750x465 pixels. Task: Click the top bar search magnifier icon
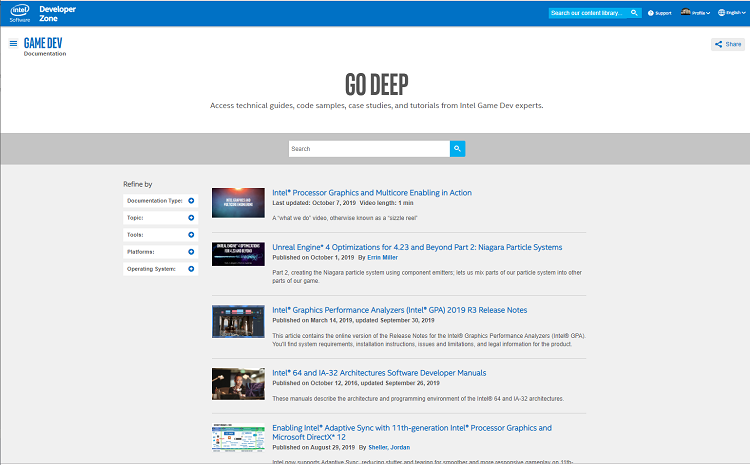point(634,13)
